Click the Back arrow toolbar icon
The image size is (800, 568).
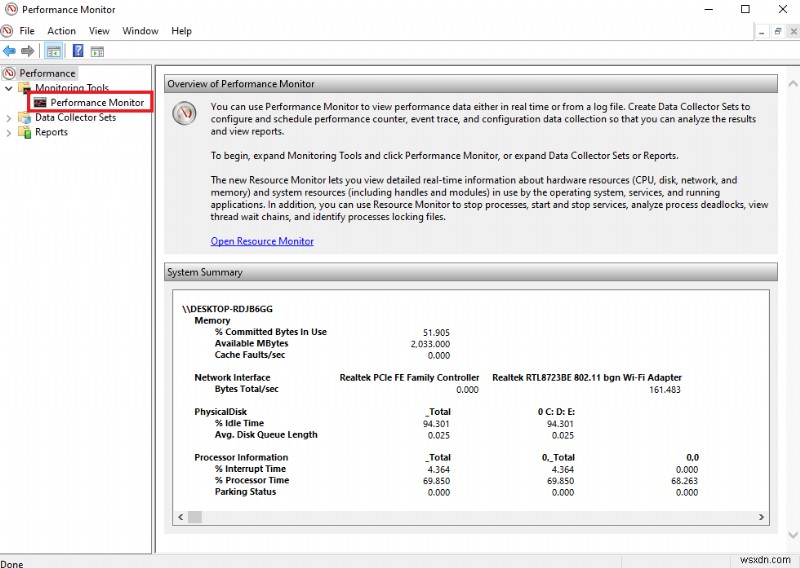pyautogui.click(x=9, y=51)
